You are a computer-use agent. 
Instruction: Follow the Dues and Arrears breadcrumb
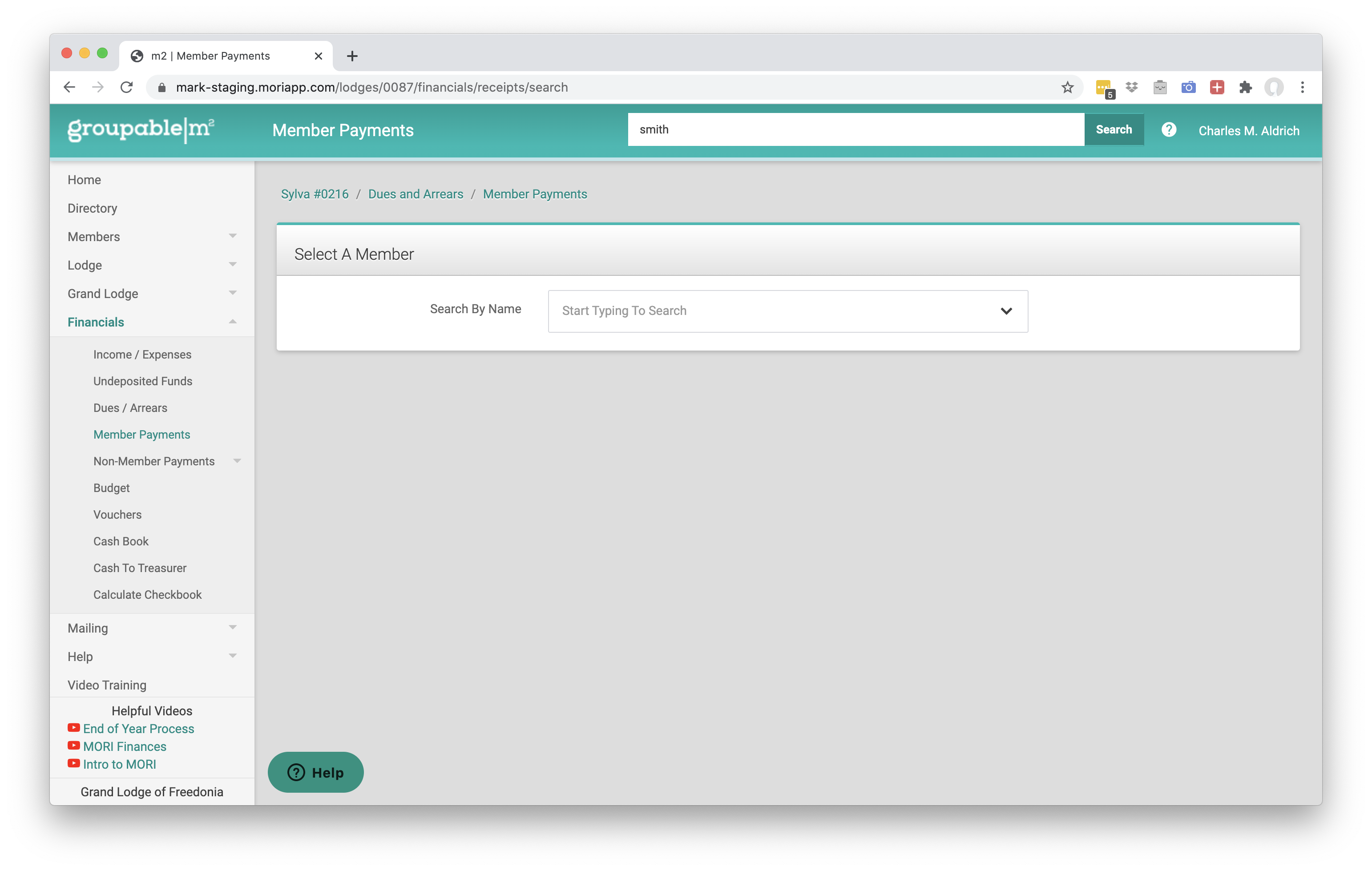(x=416, y=194)
